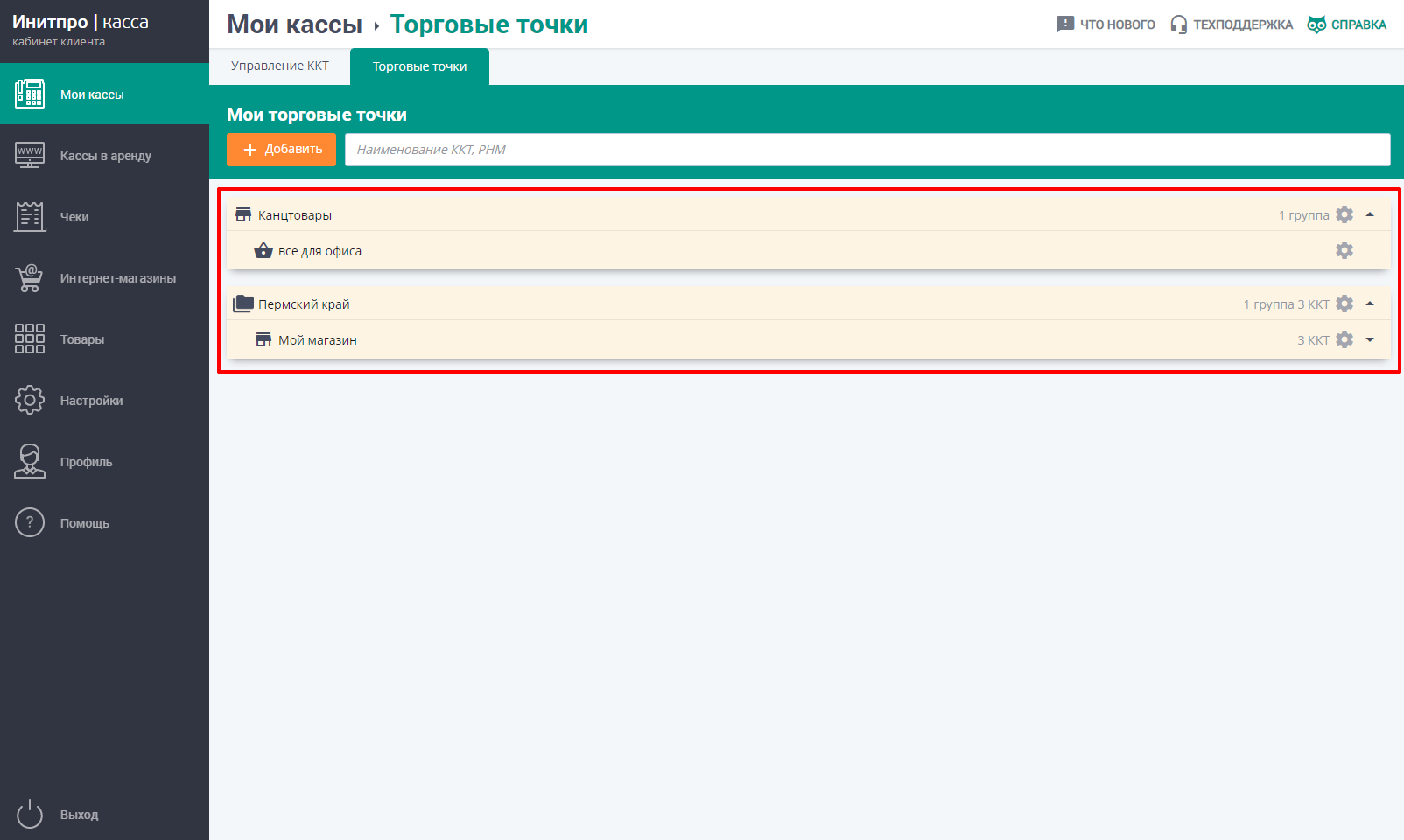Open ЧТО НОВОГО link text
The height and width of the screenshot is (840, 1404).
[x=1117, y=24]
